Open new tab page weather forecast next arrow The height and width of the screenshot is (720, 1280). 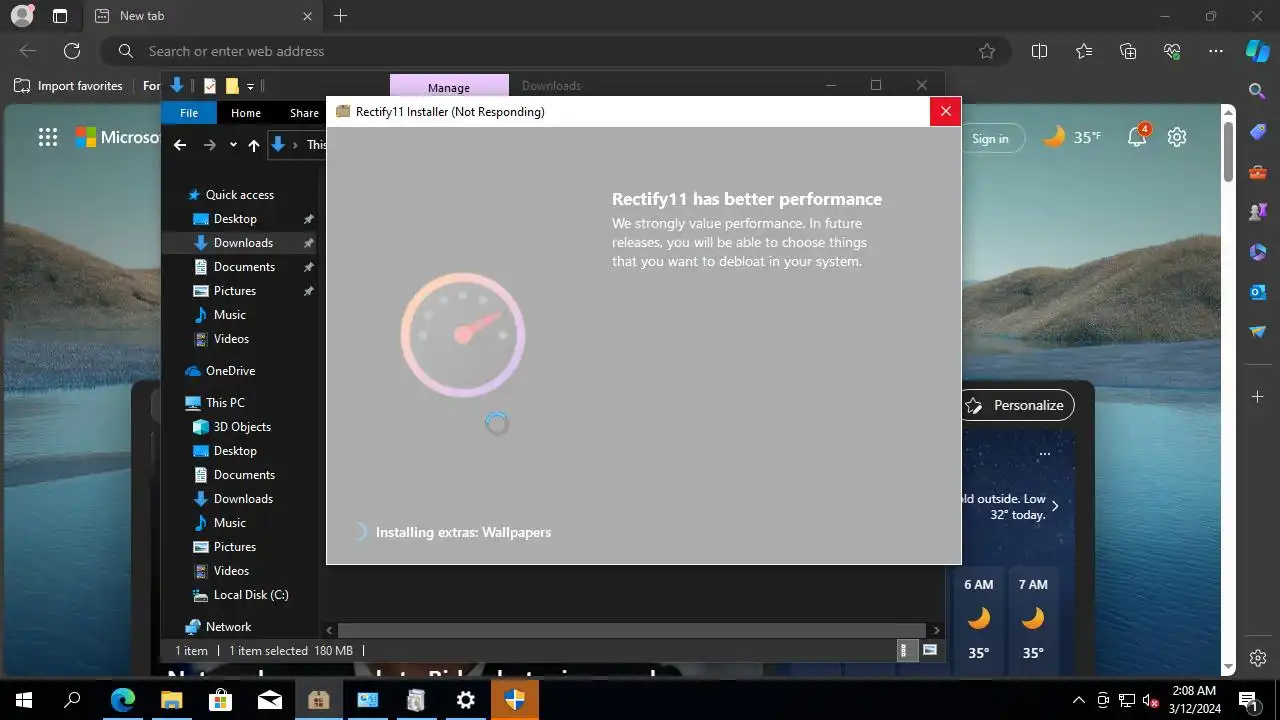click(1055, 506)
